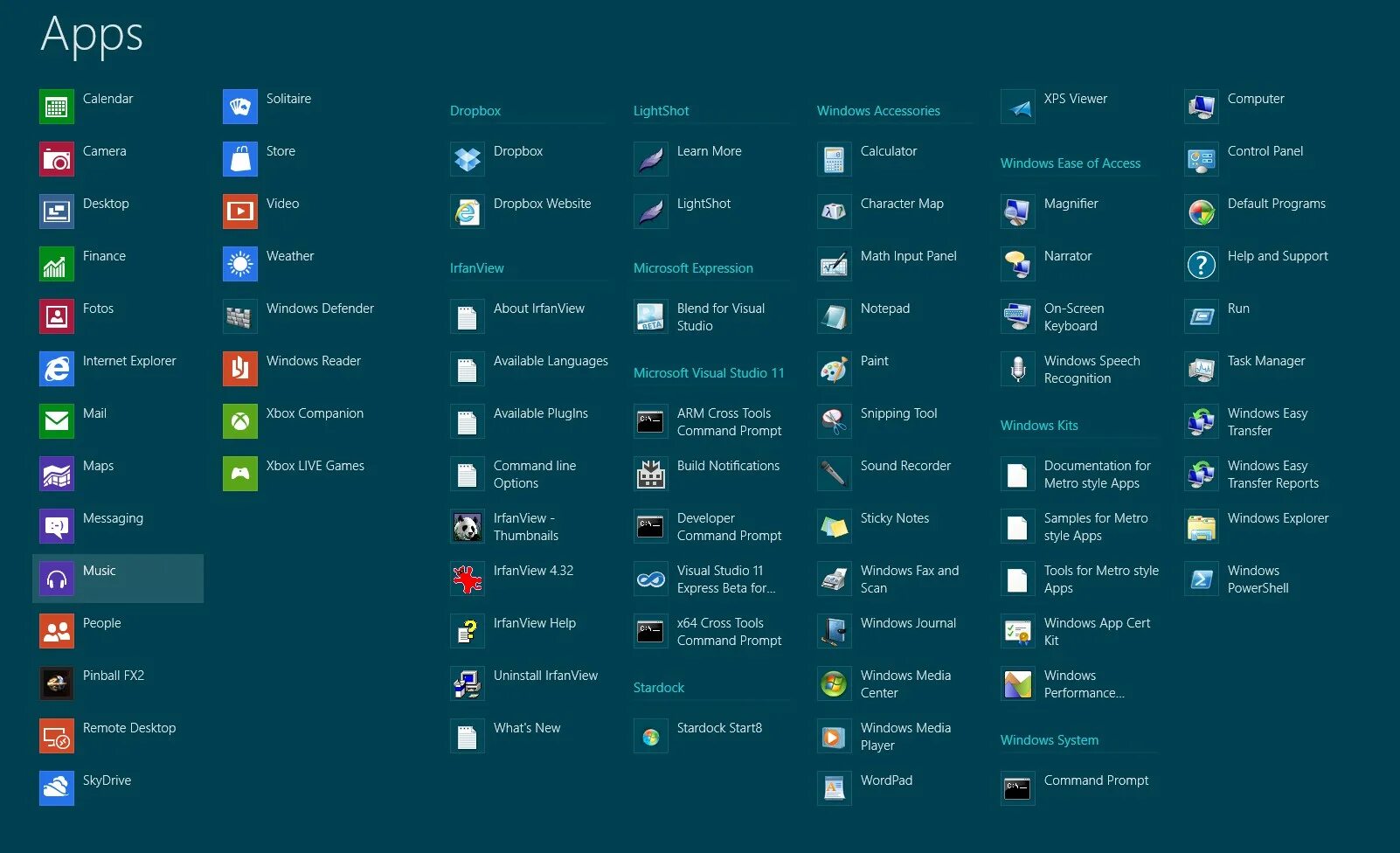Image resolution: width=1400 pixels, height=853 pixels.
Task: Open the Calculator icon
Action: click(x=835, y=159)
